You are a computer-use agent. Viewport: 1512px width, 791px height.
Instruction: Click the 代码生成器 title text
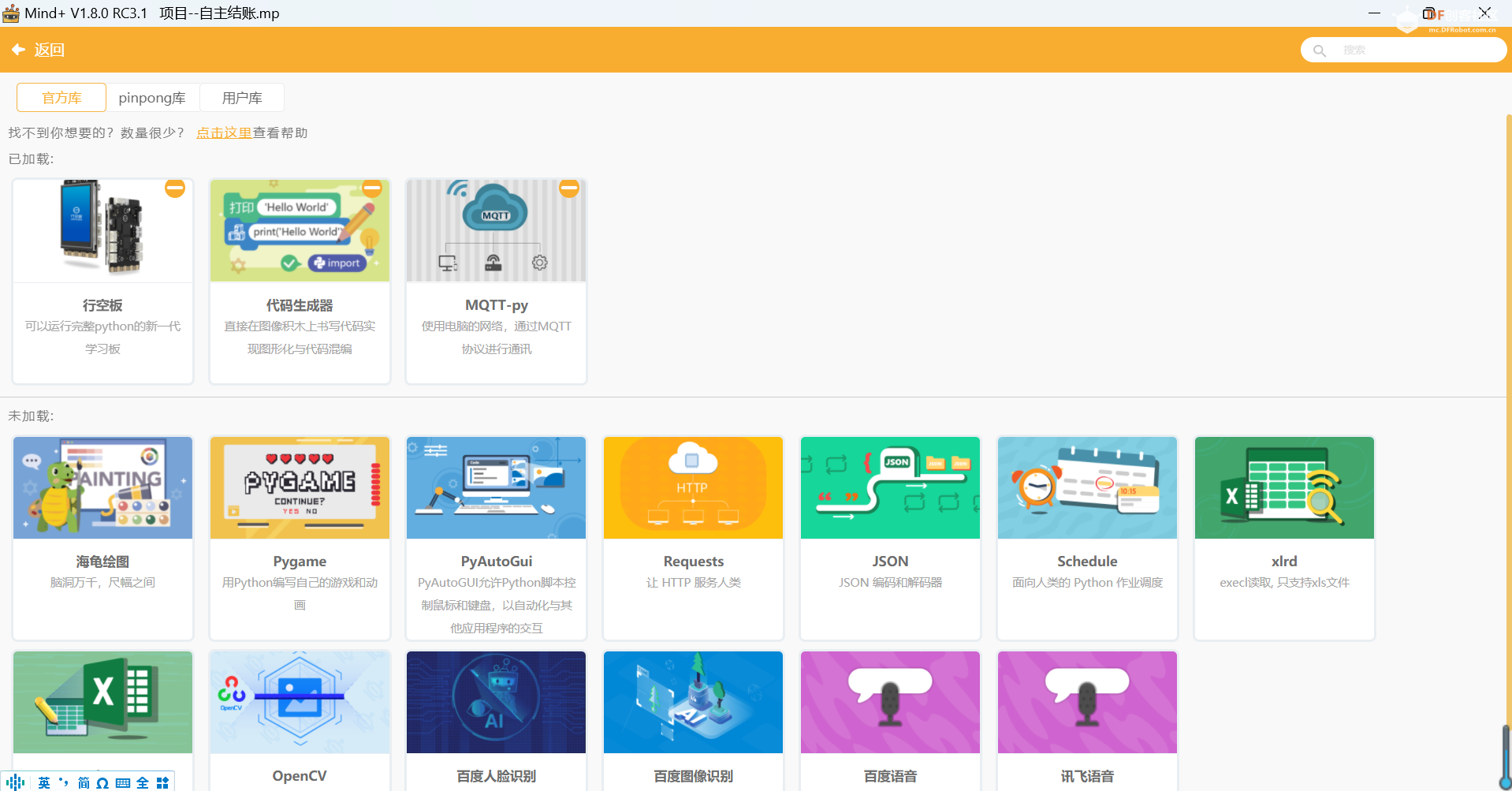tap(300, 305)
